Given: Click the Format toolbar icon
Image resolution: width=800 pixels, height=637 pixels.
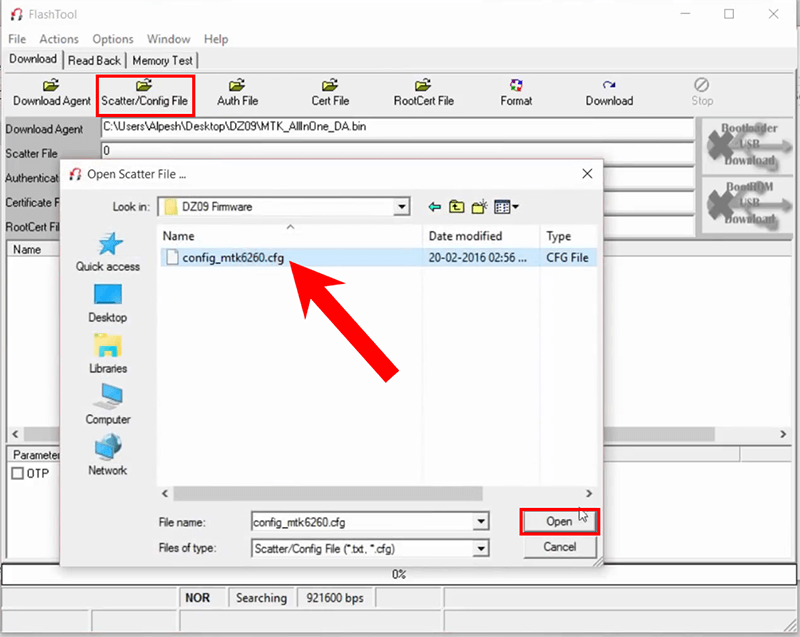Looking at the screenshot, I should [516, 93].
